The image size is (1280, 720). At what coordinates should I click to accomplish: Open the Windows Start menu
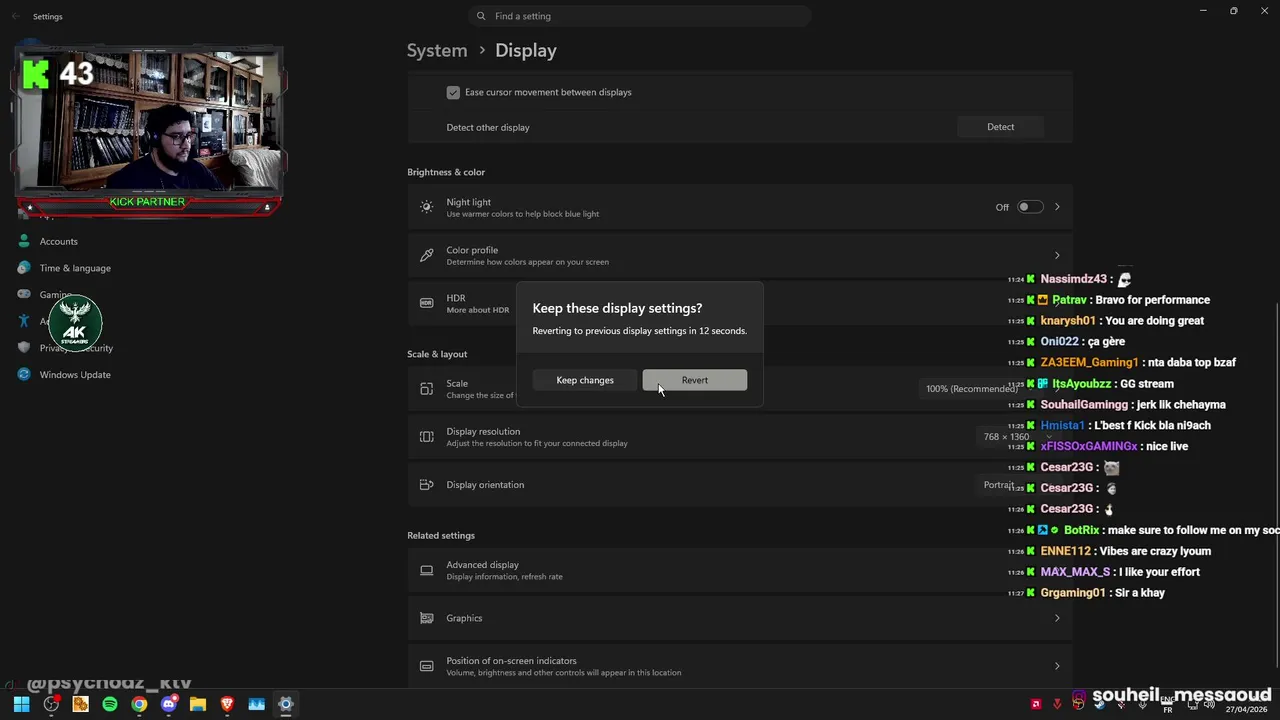coord(21,704)
